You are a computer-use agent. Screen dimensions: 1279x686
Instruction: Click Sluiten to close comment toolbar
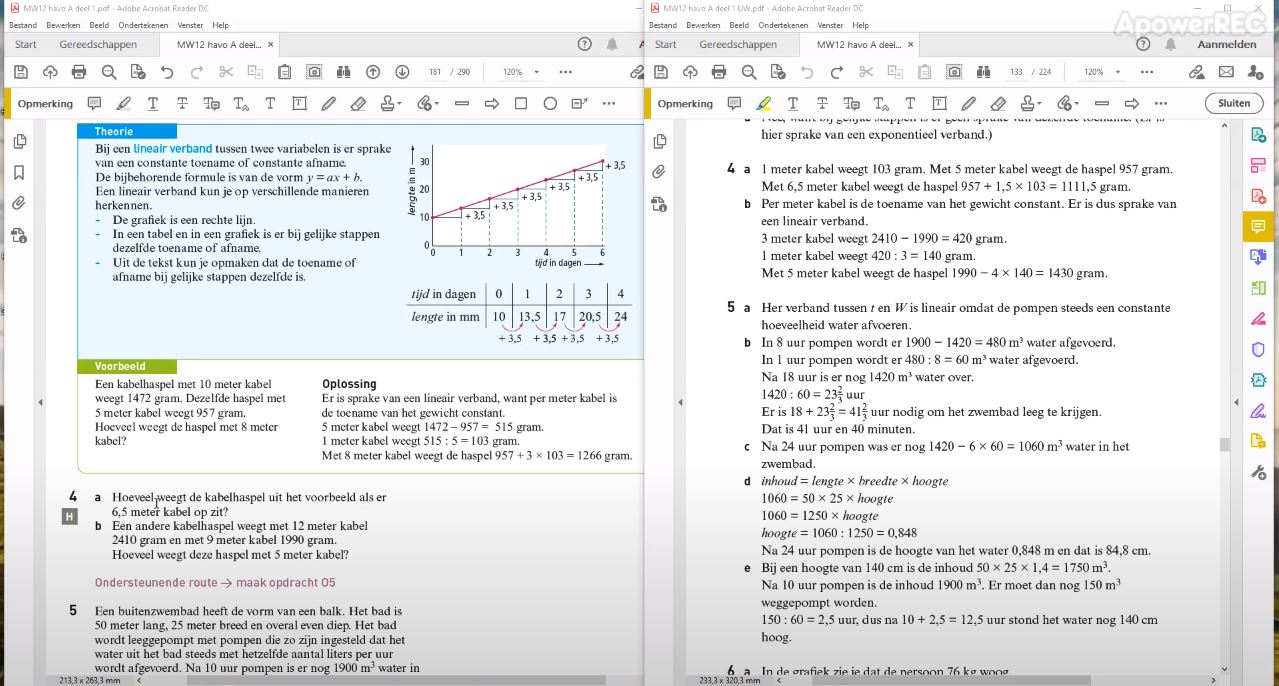coord(1234,103)
